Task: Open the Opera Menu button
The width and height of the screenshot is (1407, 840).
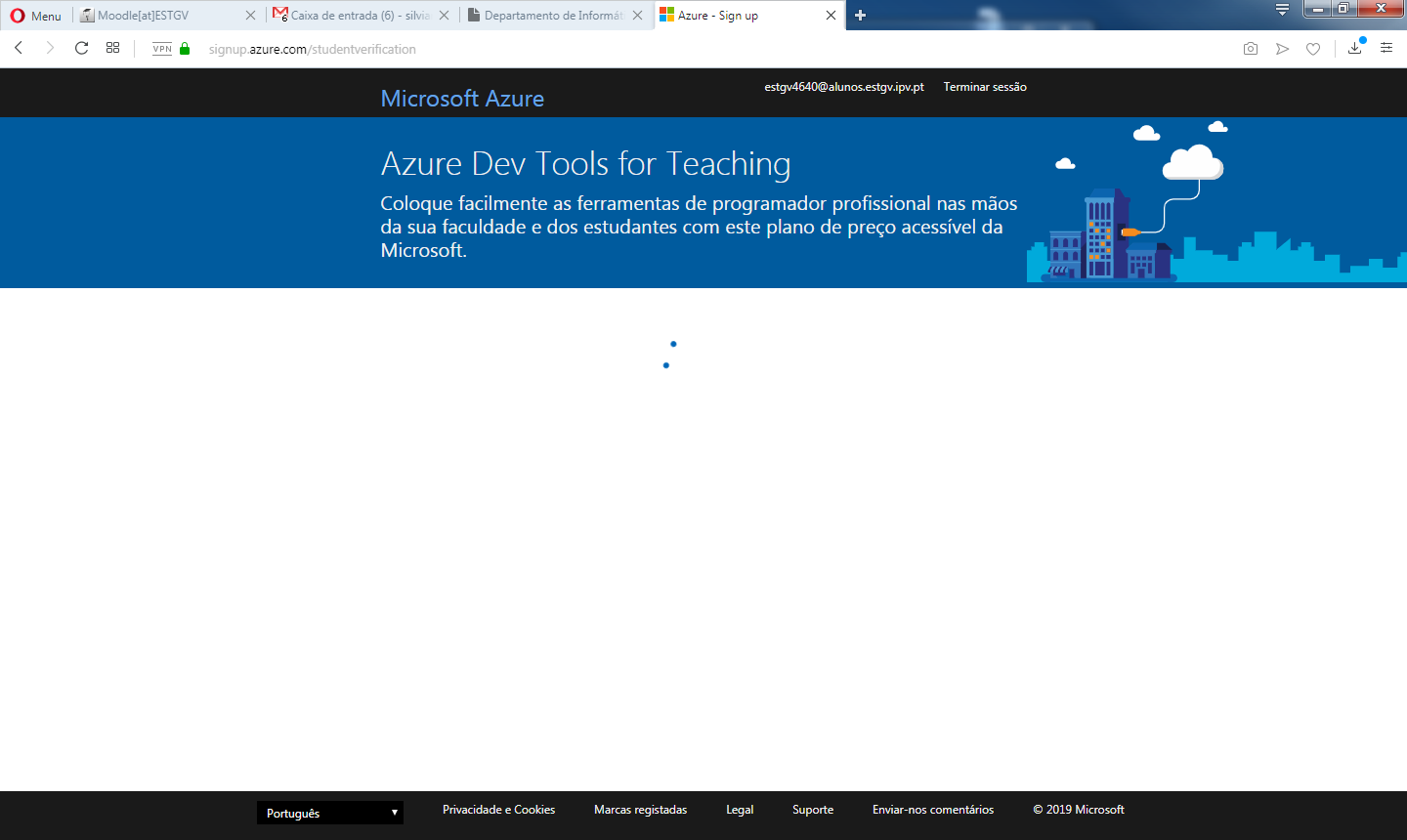Action: point(35,16)
